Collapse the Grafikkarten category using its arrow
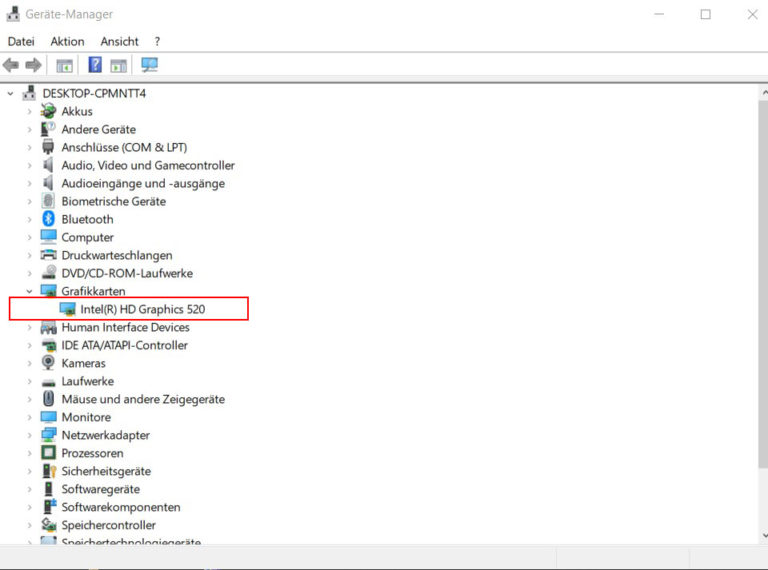This screenshot has width=768, height=570. (29, 291)
